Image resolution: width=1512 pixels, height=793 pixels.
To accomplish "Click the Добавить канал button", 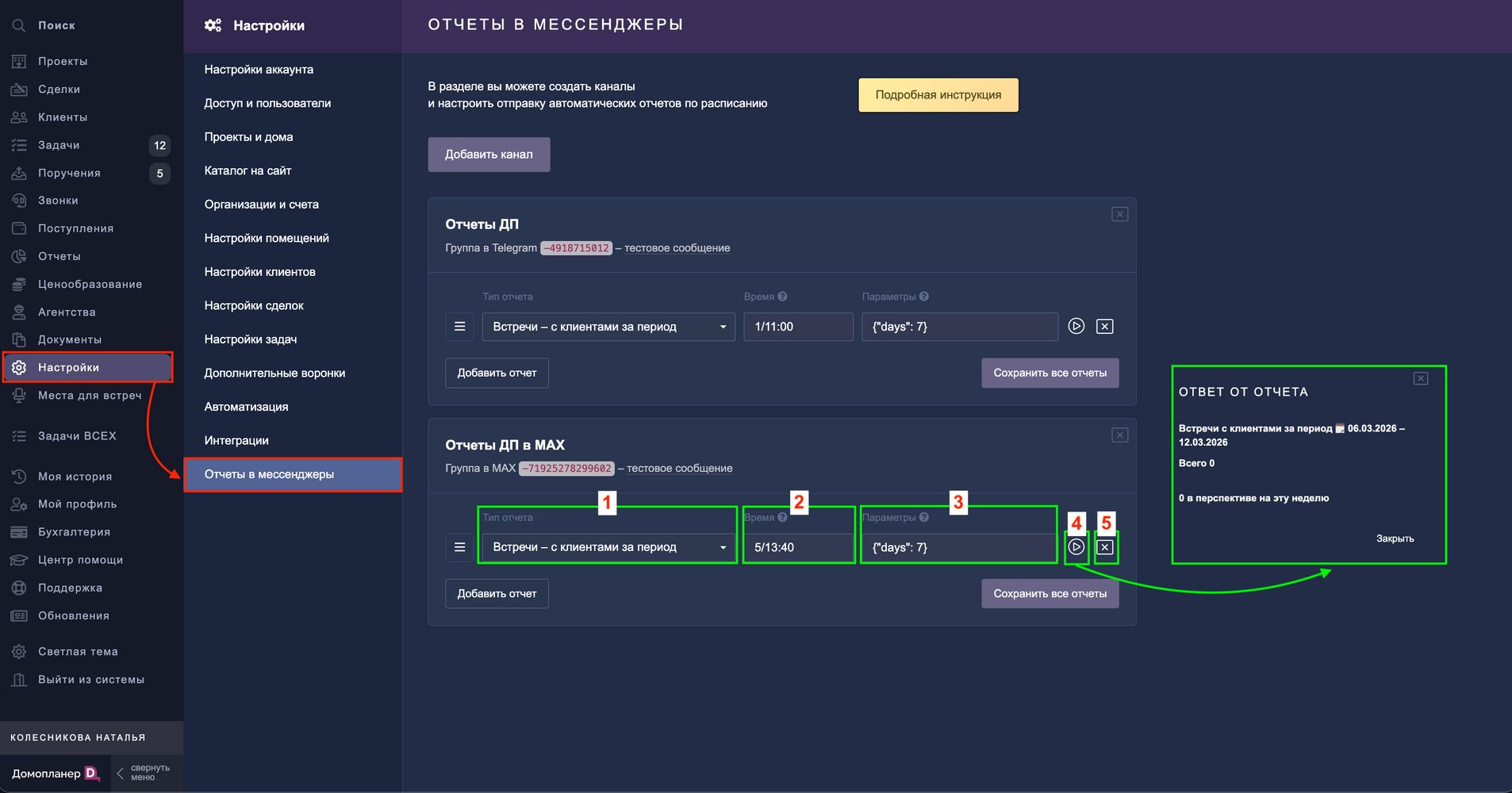I will 489,155.
